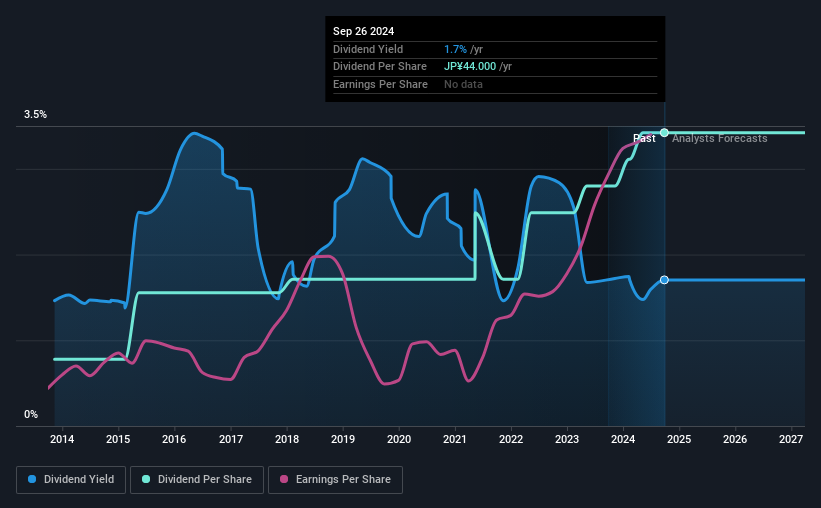Click the 2016 x-axis label

click(174, 439)
